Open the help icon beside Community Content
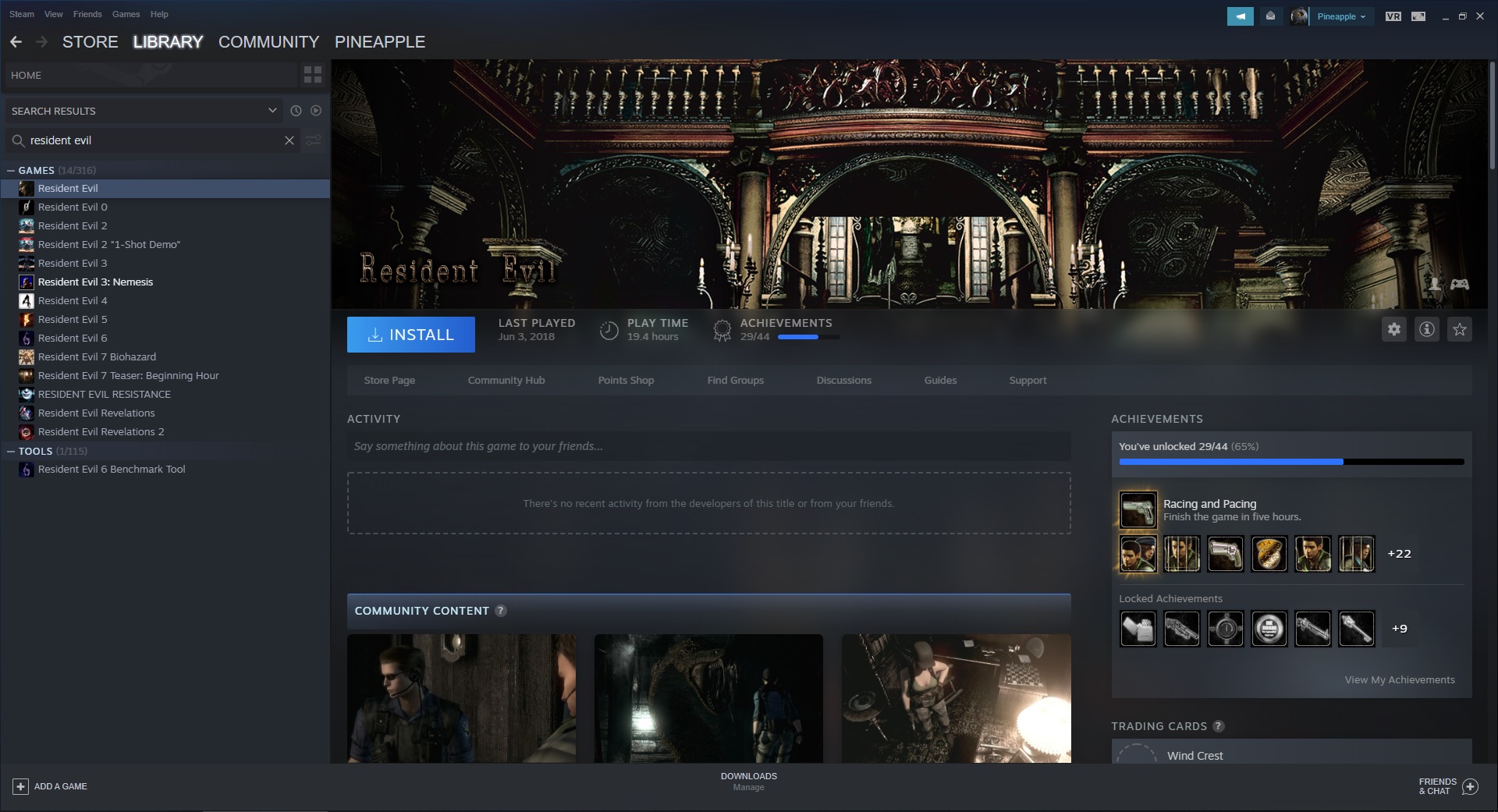This screenshot has height=812, width=1498. tap(501, 611)
